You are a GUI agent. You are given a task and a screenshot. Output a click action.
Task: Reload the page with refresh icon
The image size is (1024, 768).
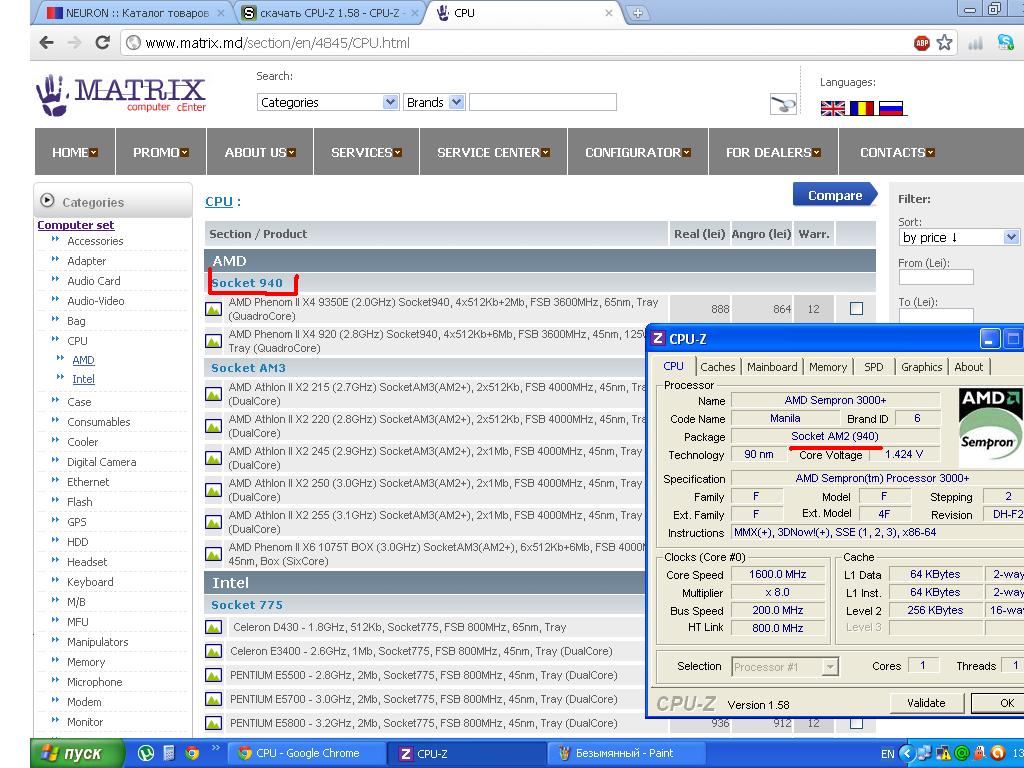coord(103,43)
